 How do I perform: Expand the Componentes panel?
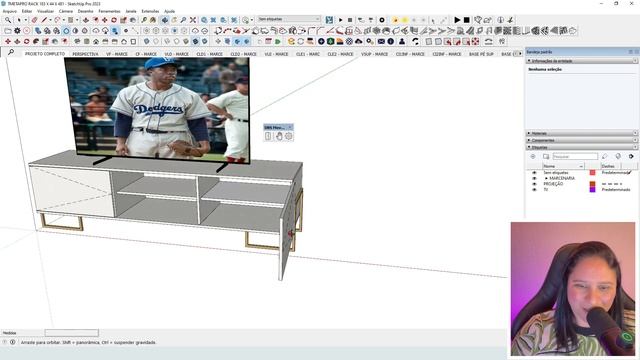(529, 140)
